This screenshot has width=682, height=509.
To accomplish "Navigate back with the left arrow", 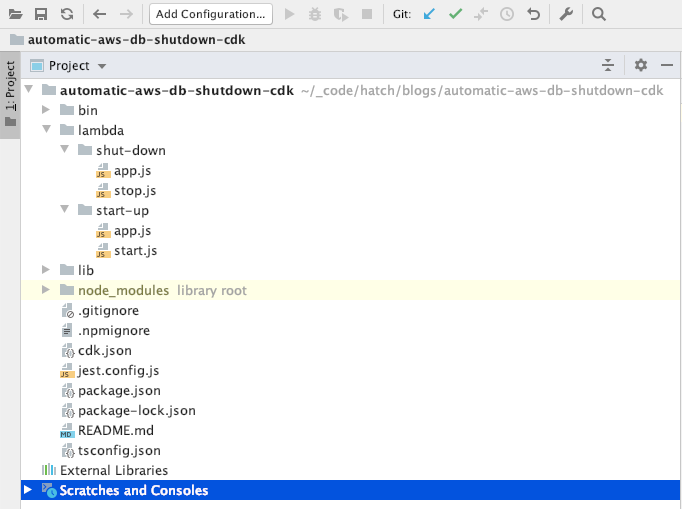I will [100, 14].
